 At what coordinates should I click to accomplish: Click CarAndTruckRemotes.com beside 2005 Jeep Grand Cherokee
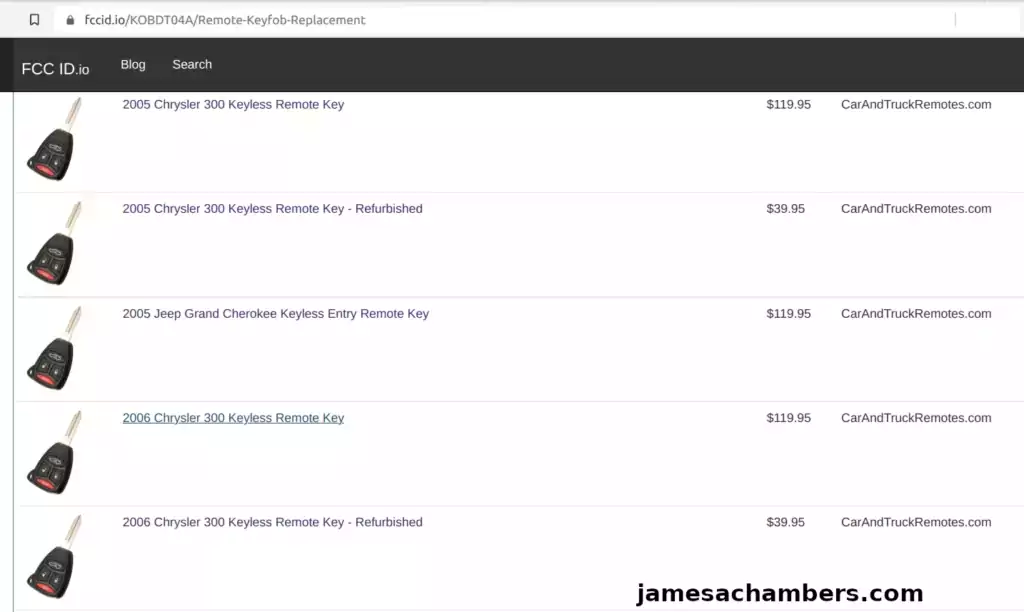pos(916,314)
